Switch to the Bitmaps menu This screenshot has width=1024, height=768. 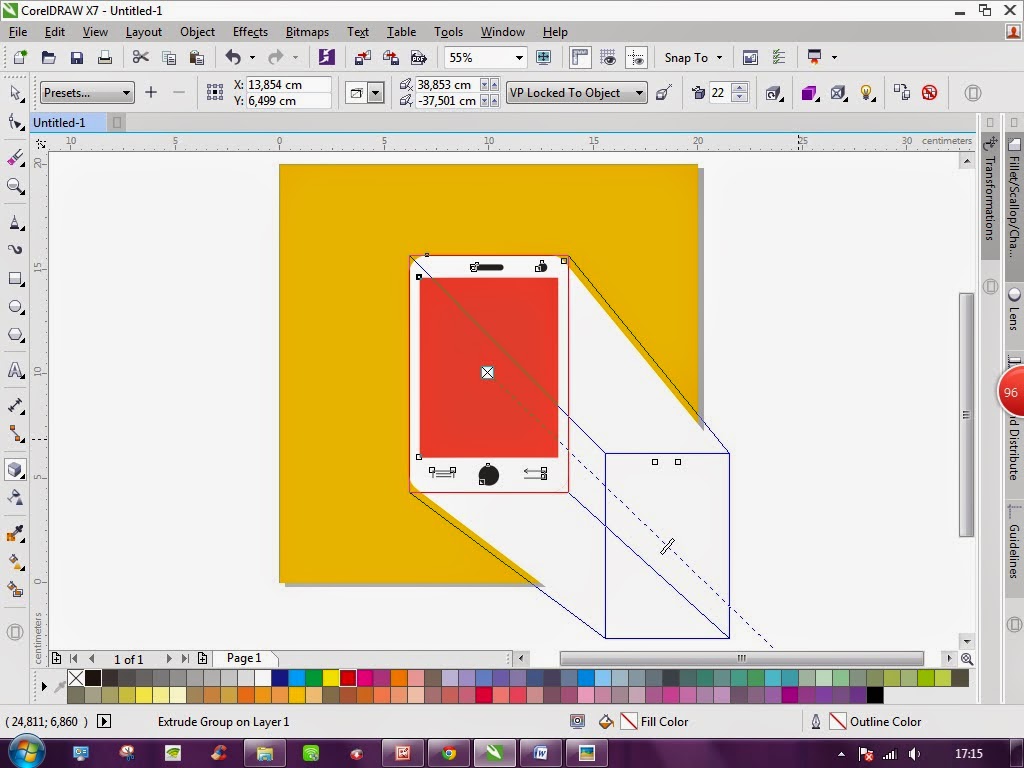[x=307, y=32]
